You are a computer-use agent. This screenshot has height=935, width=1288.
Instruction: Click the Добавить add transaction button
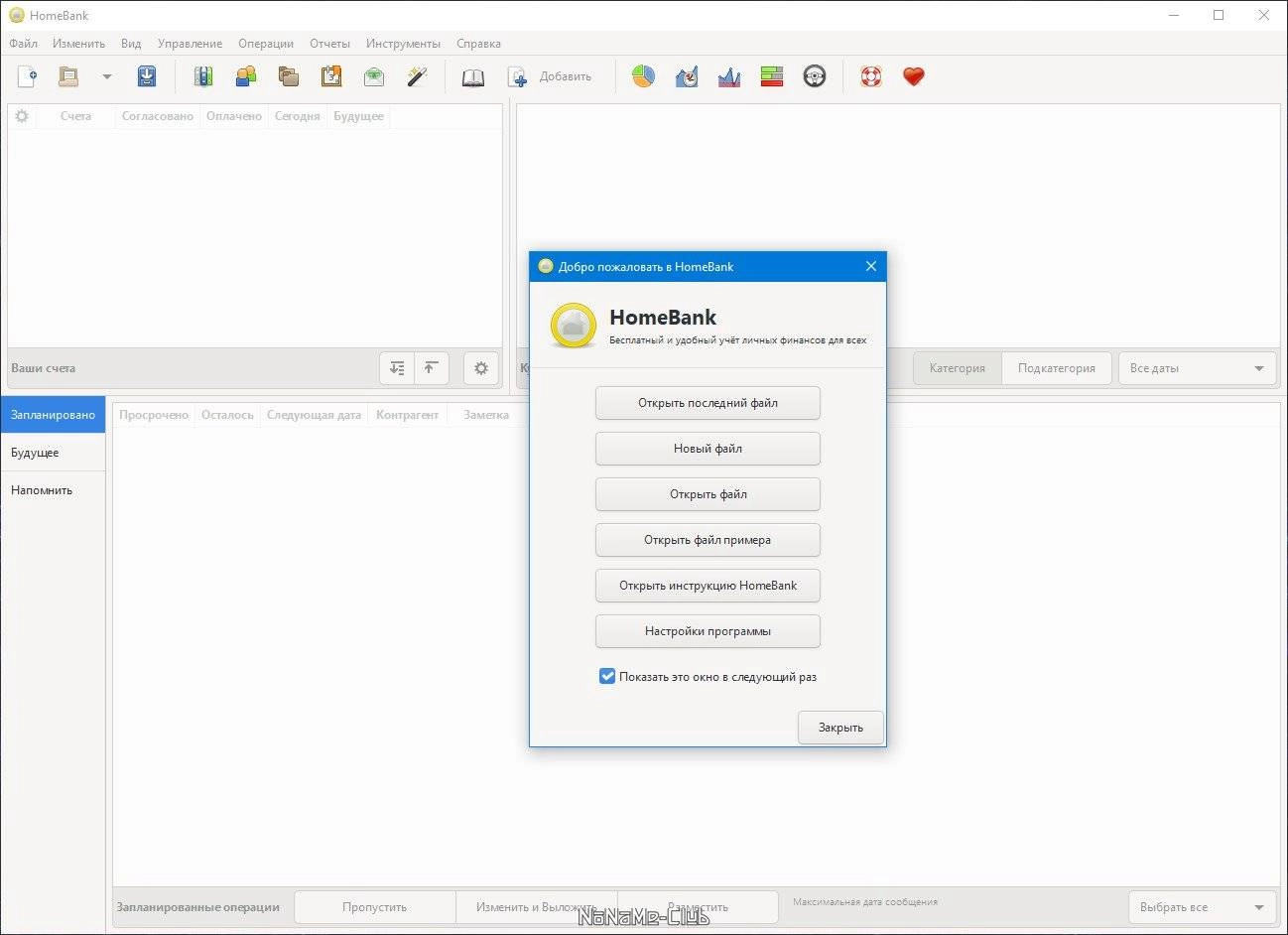tap(550, 76)
